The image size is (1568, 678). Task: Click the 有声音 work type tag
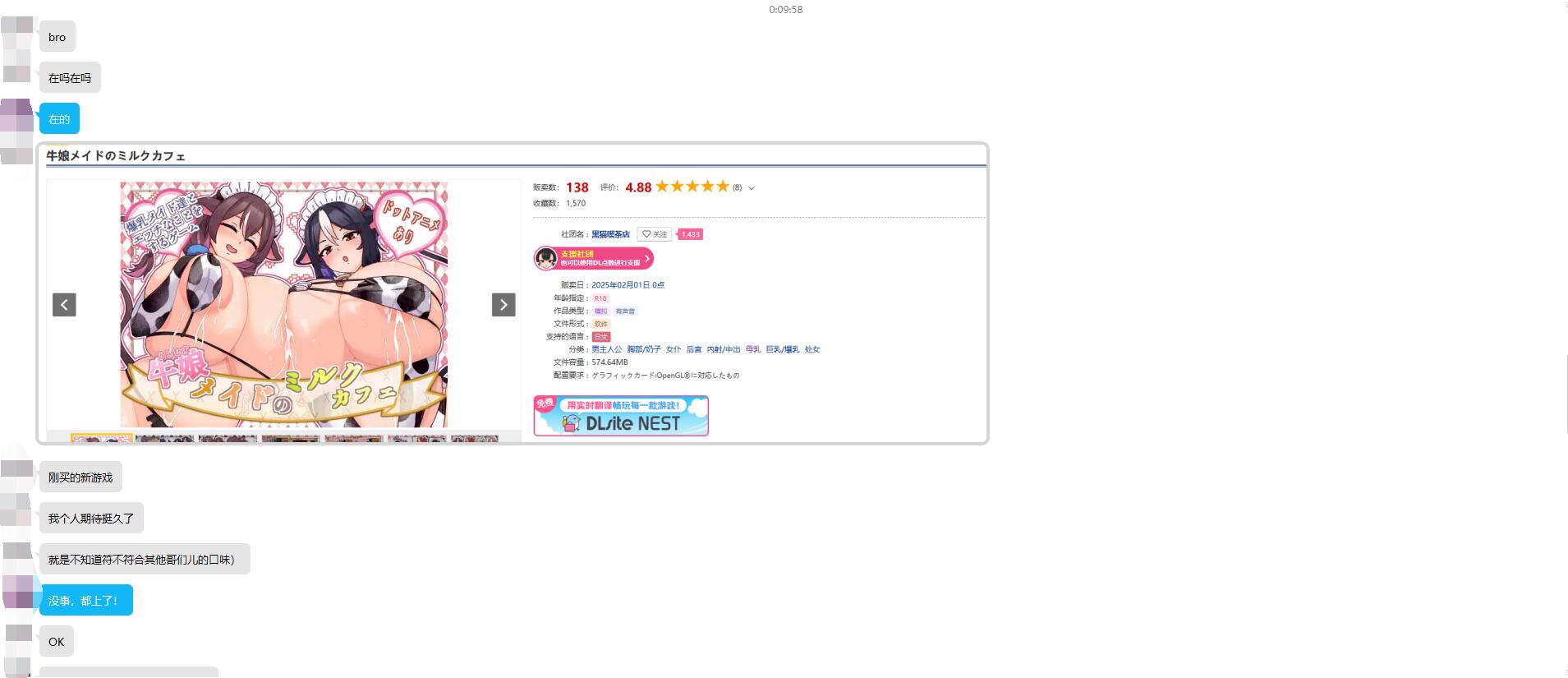[625, 311]
